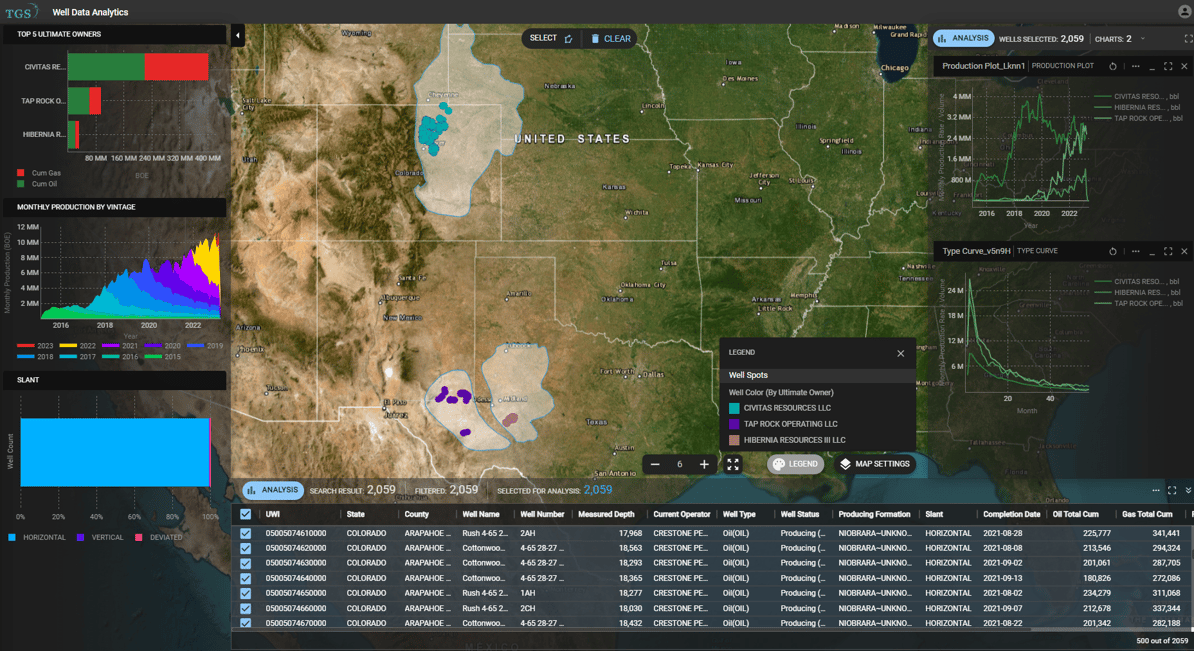Refresh the Type Curve chart
The height and width of the screenshot is (651, 1194).
(x=1113, y=251)
